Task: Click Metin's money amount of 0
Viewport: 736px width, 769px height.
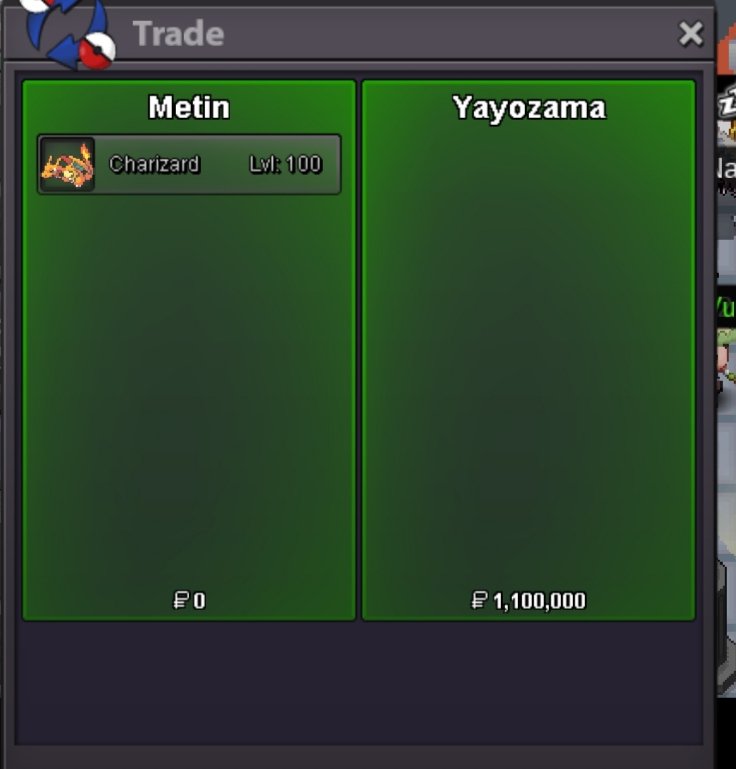Action: click(199, 601)
